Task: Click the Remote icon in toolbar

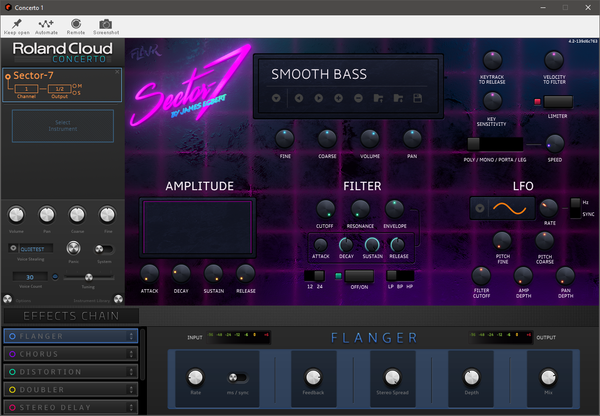Action: [76, 24]
